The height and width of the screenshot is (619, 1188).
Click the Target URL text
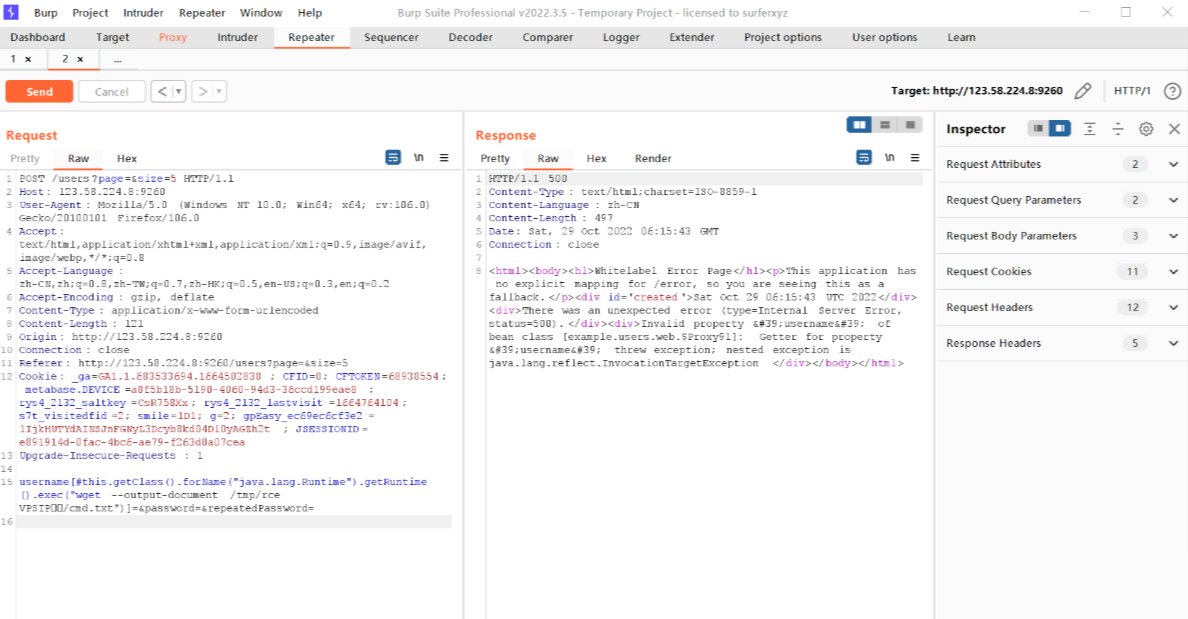(x=977, y=91)
